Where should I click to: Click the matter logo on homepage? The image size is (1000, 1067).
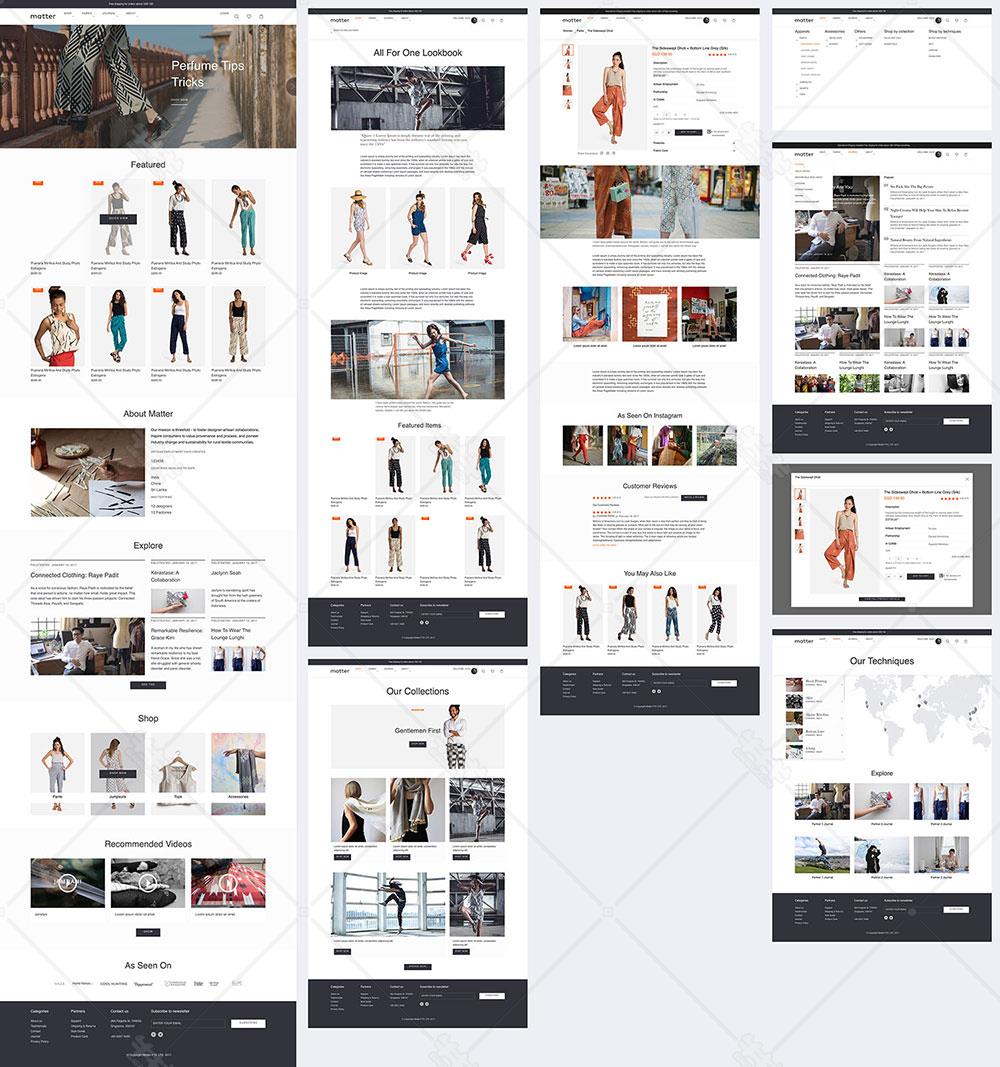click(43, 17)
